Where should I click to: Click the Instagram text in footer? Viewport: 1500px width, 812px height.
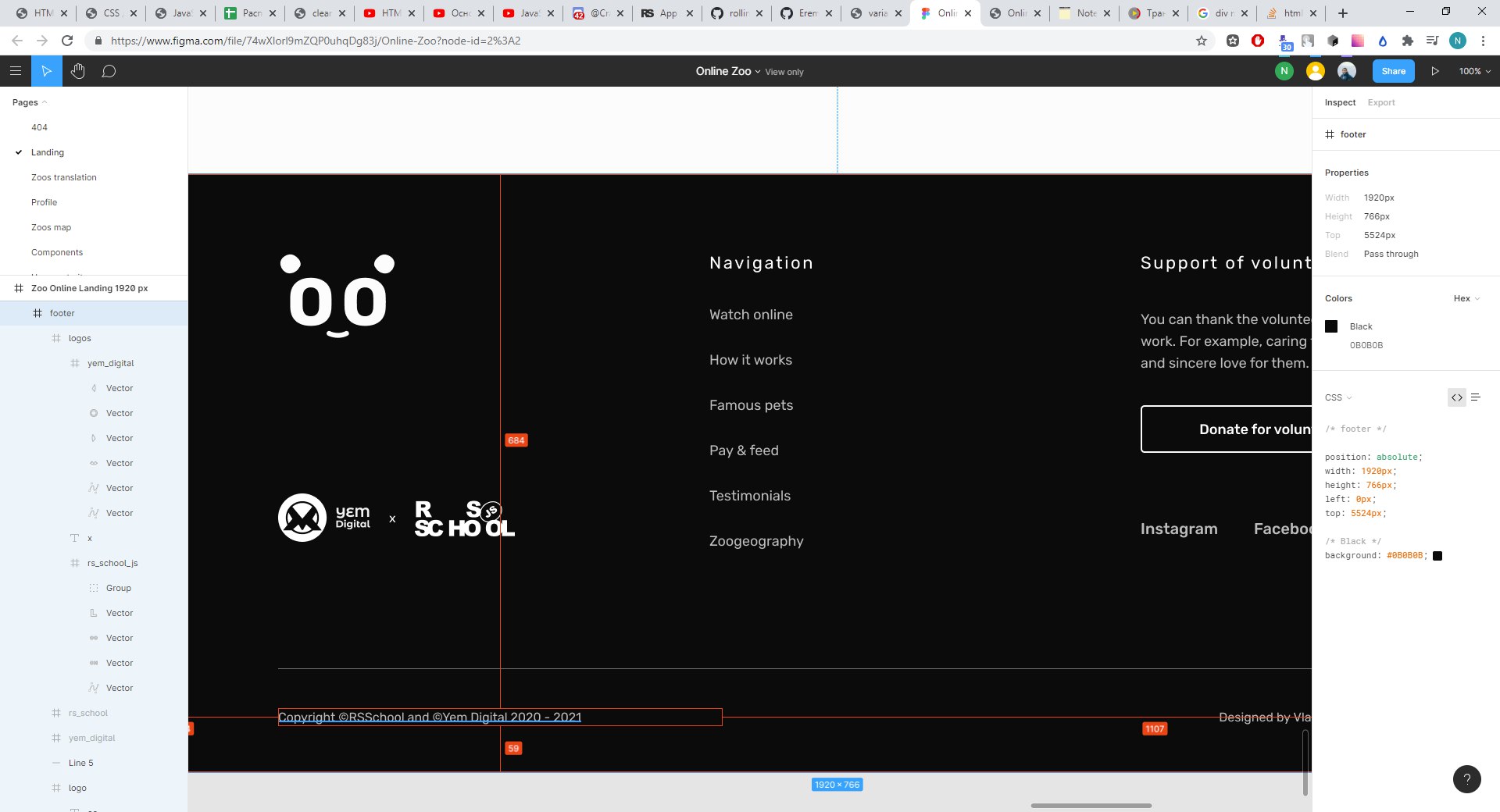[1179, 529]
